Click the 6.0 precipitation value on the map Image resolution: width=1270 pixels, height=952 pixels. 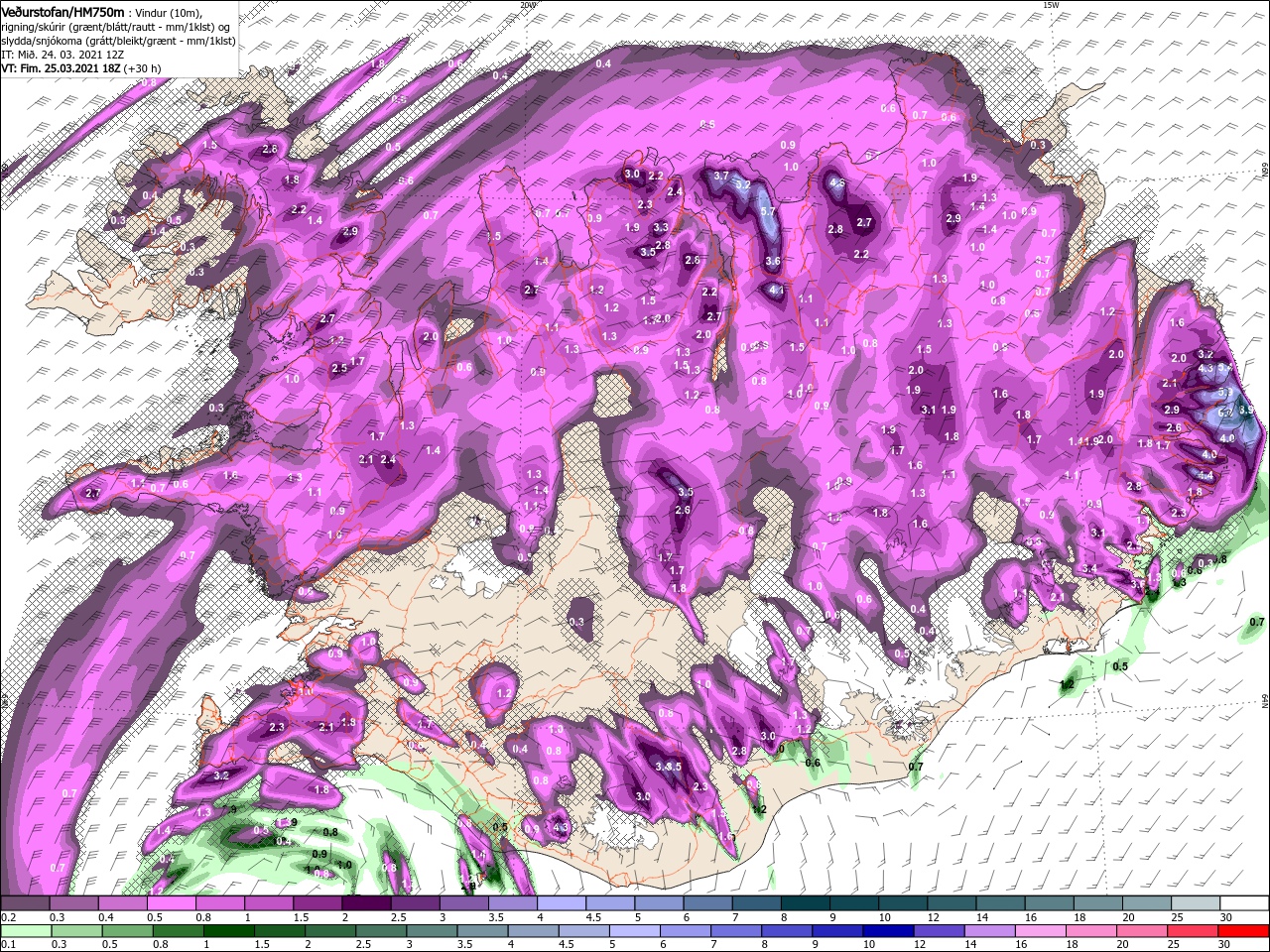[1225, 413]
